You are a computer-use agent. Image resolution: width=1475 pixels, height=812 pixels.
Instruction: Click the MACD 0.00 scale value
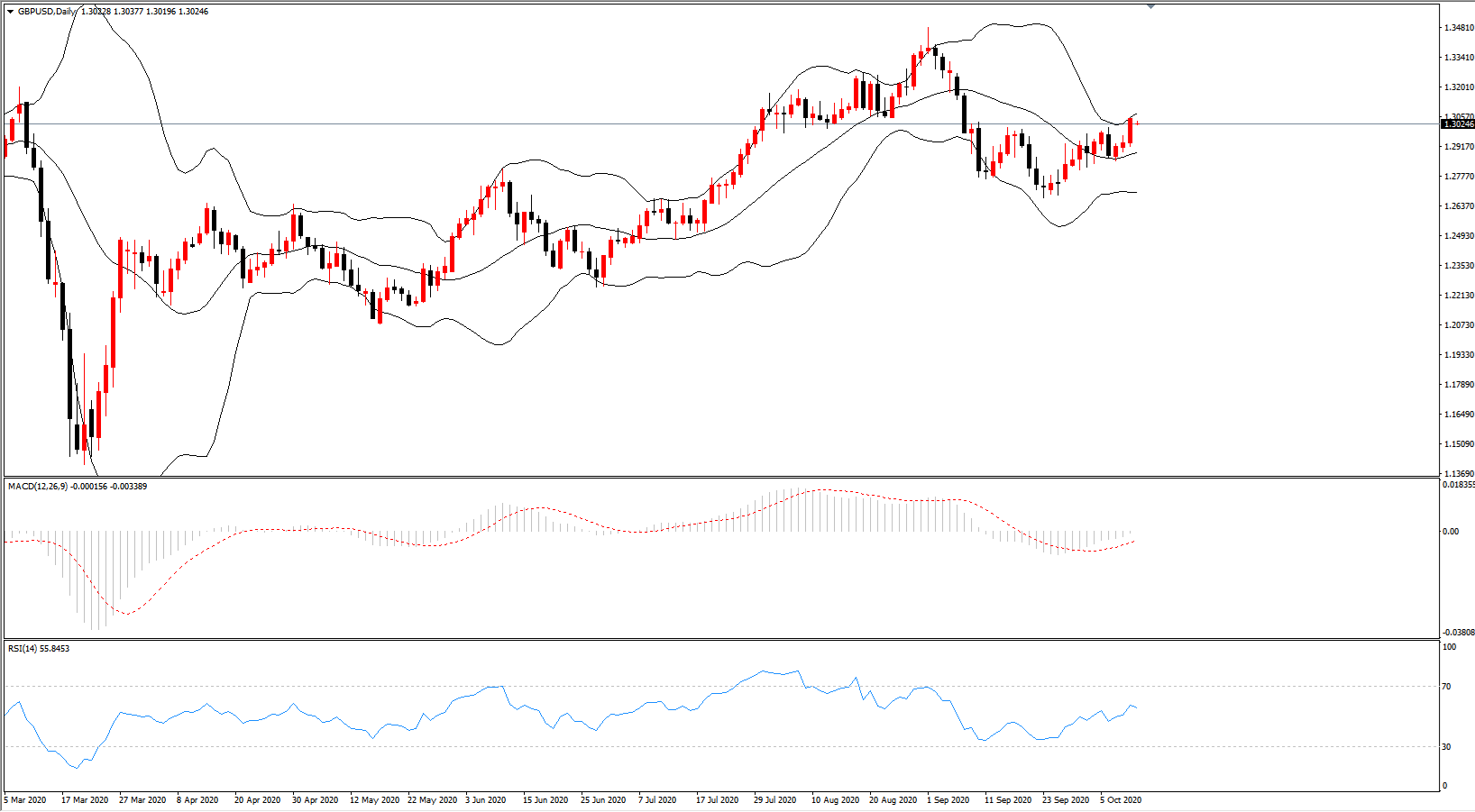[x=1451, y=532]
